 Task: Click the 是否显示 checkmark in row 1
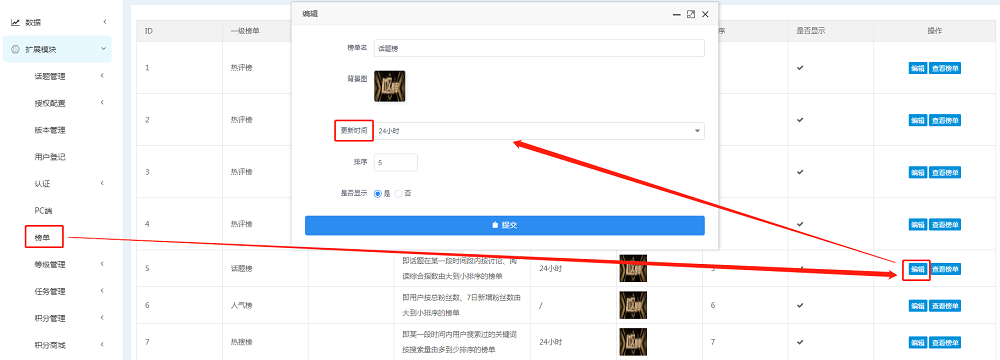[800, 68]
